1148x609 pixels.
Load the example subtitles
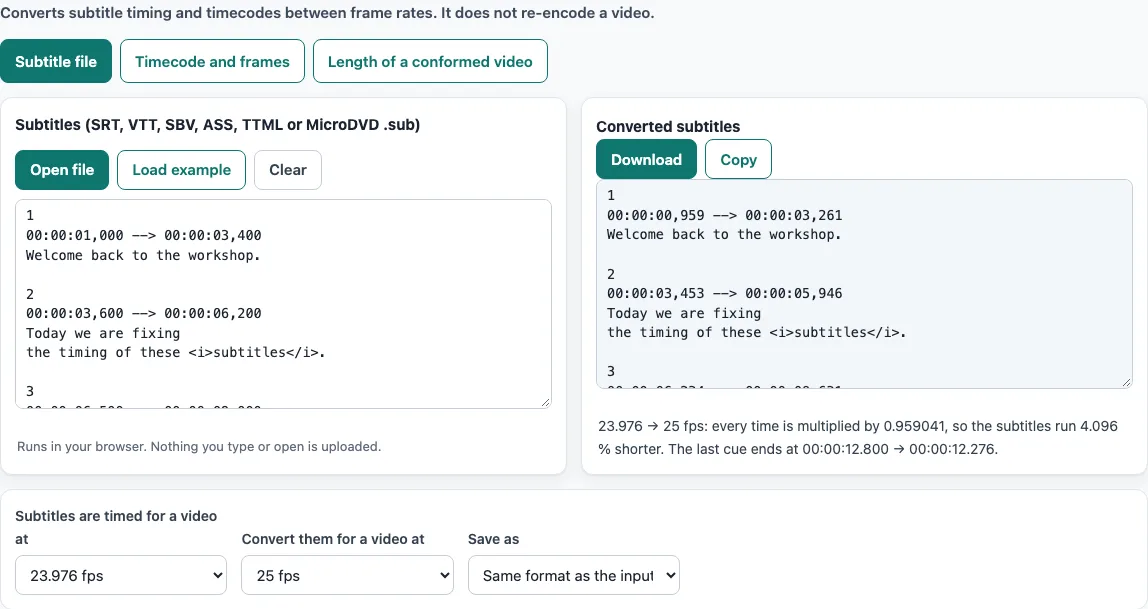pos(182,170)
